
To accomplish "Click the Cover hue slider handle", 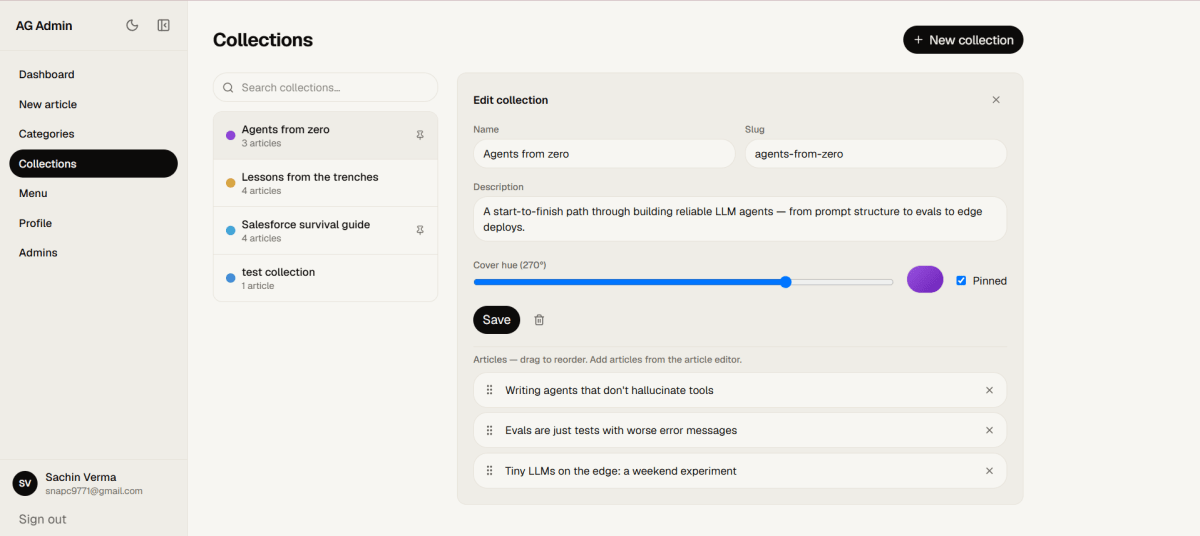I will [786, 282].
